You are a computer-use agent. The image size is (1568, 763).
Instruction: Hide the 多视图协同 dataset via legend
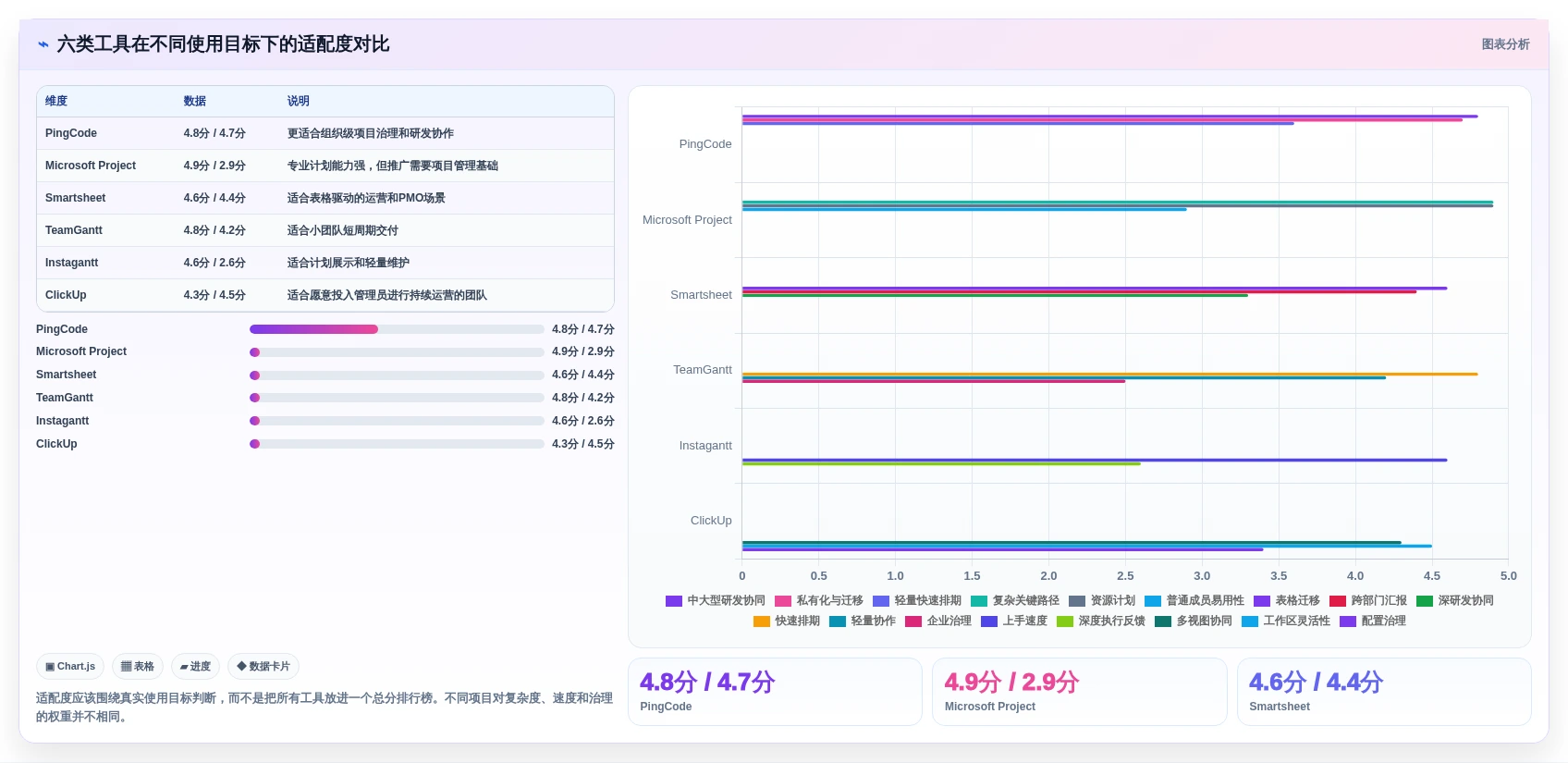[1194, 621]
